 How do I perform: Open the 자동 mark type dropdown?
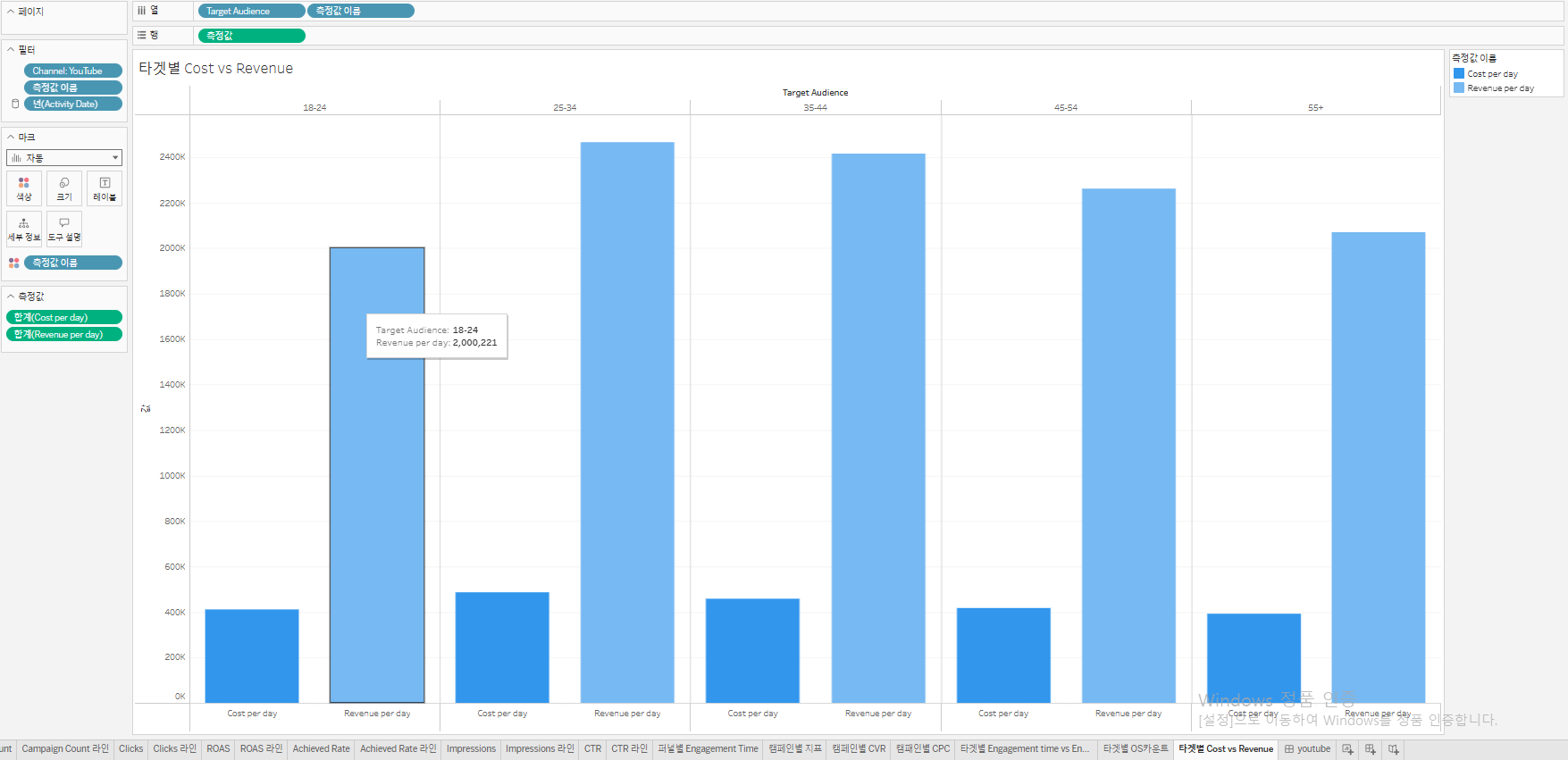coord(64,158)
